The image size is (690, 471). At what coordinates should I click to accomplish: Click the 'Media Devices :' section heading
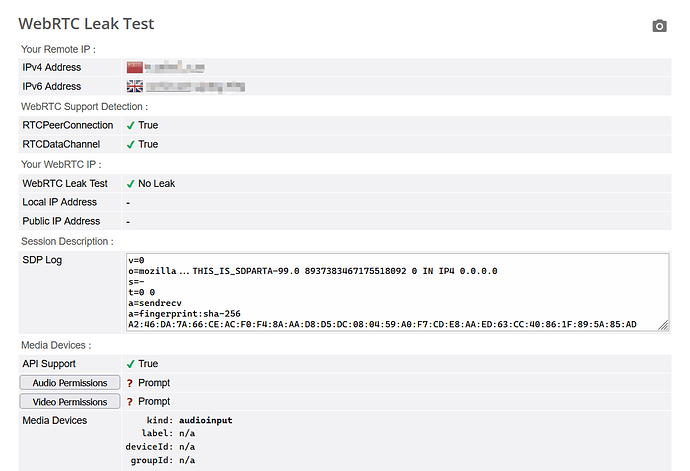(x=56, y=345)
